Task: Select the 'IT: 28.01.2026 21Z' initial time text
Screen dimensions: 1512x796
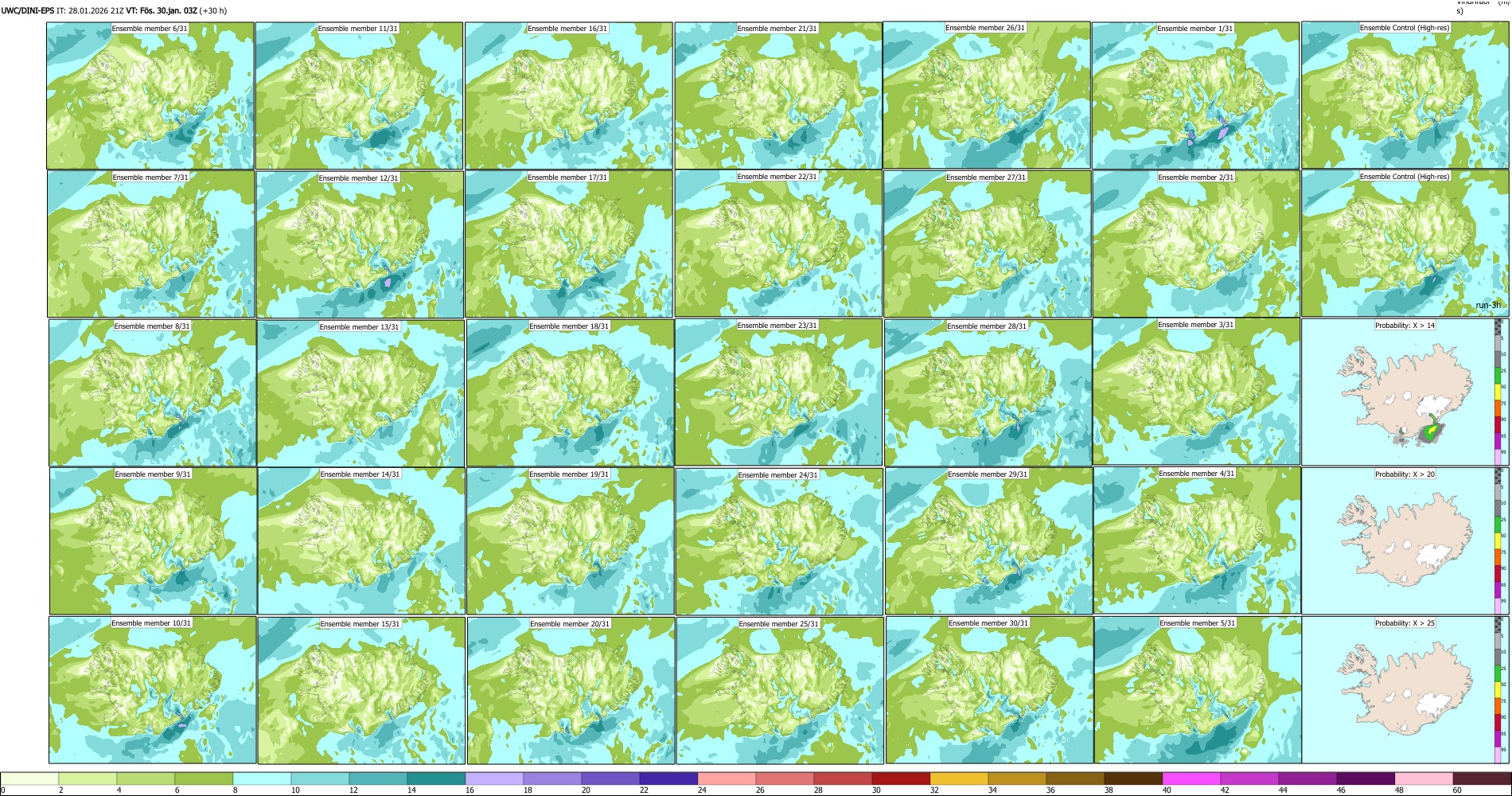Action: tap(91, 10)
